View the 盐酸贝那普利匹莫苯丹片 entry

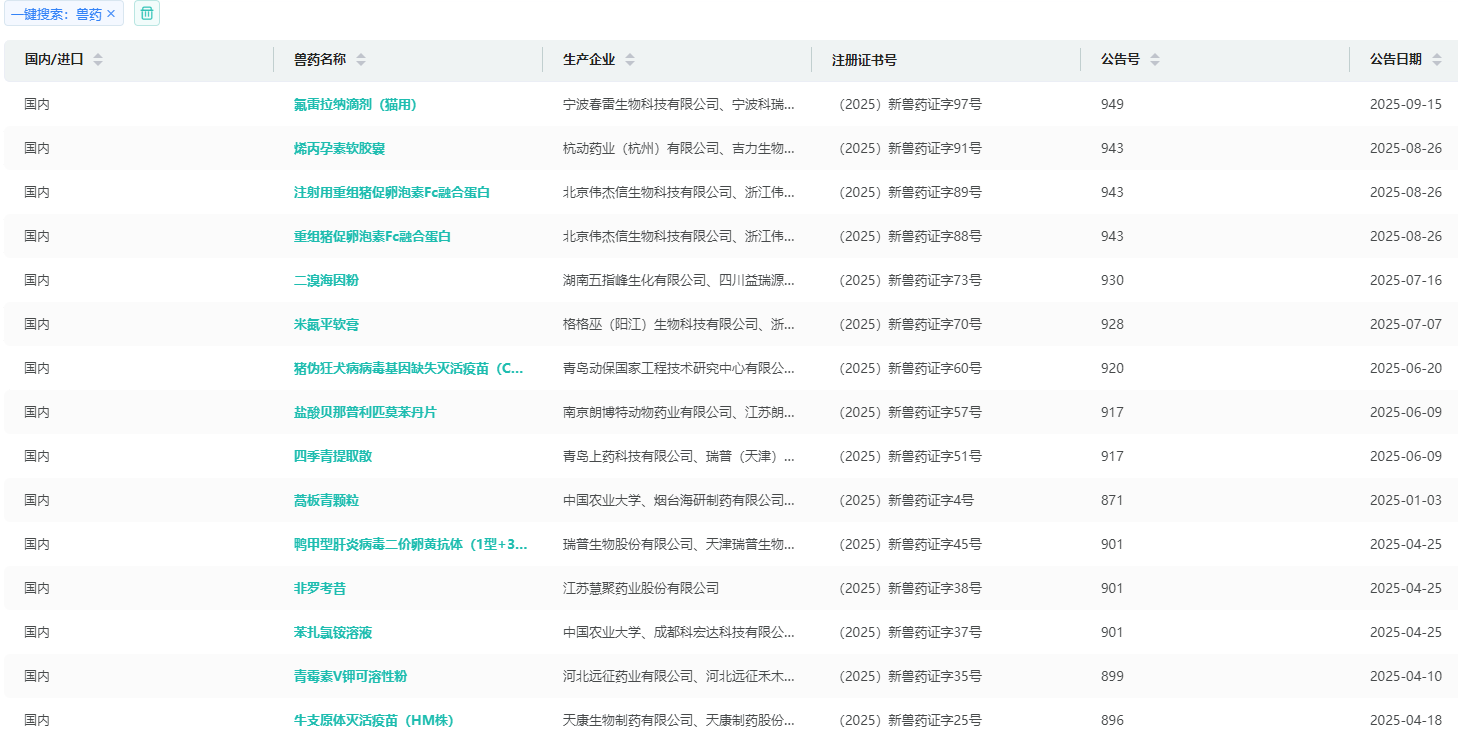click(x=365, y=412)
